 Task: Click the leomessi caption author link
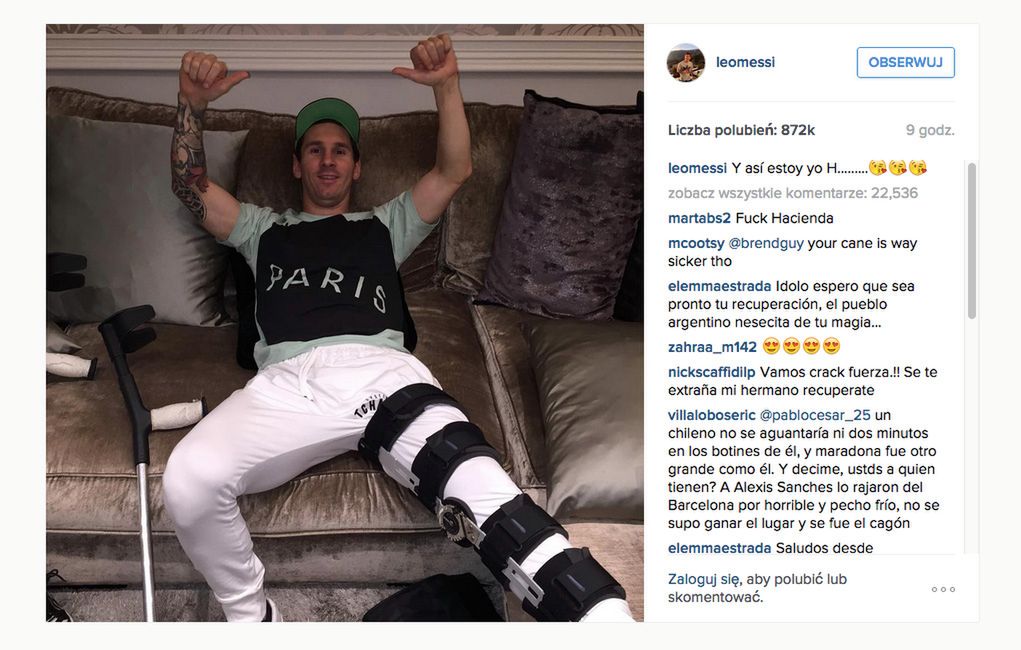point(697,168)
